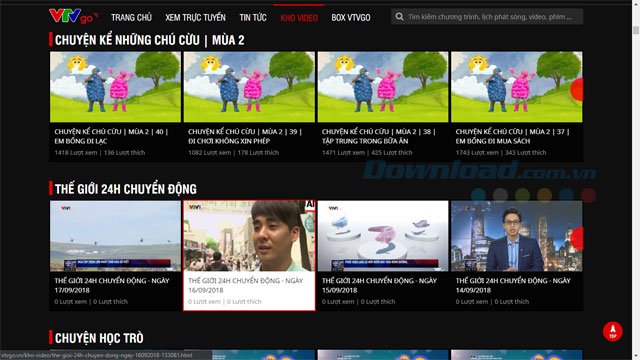The height and width of the screenshot is (360, 640).
Task: Click the red TOP rocket button
Action: coord(613,331)
